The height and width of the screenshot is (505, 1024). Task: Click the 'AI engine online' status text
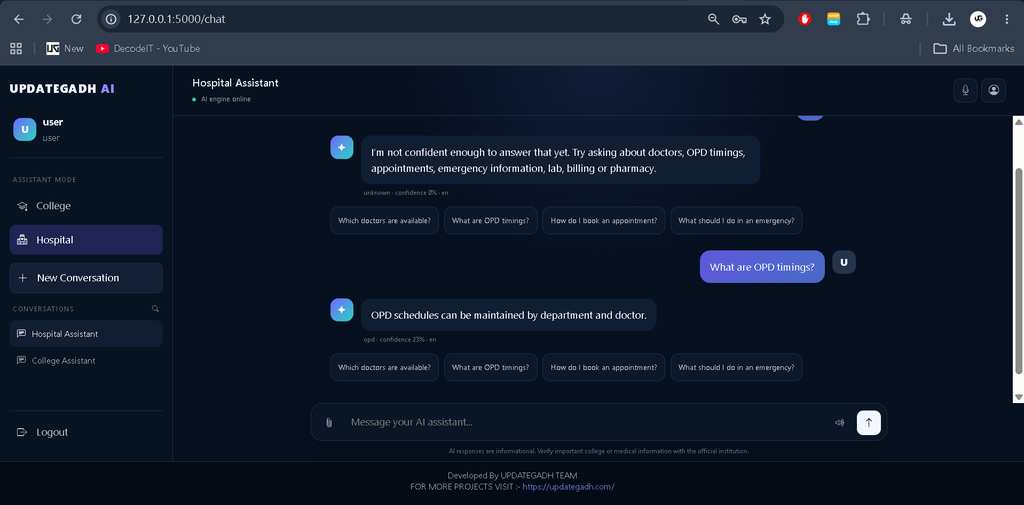click(226, 99)
